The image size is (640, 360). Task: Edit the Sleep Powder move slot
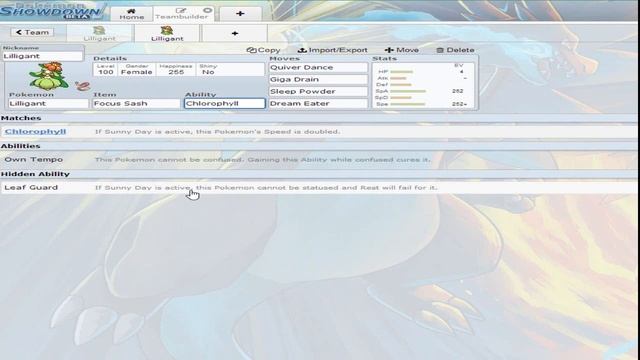point(318,91)
